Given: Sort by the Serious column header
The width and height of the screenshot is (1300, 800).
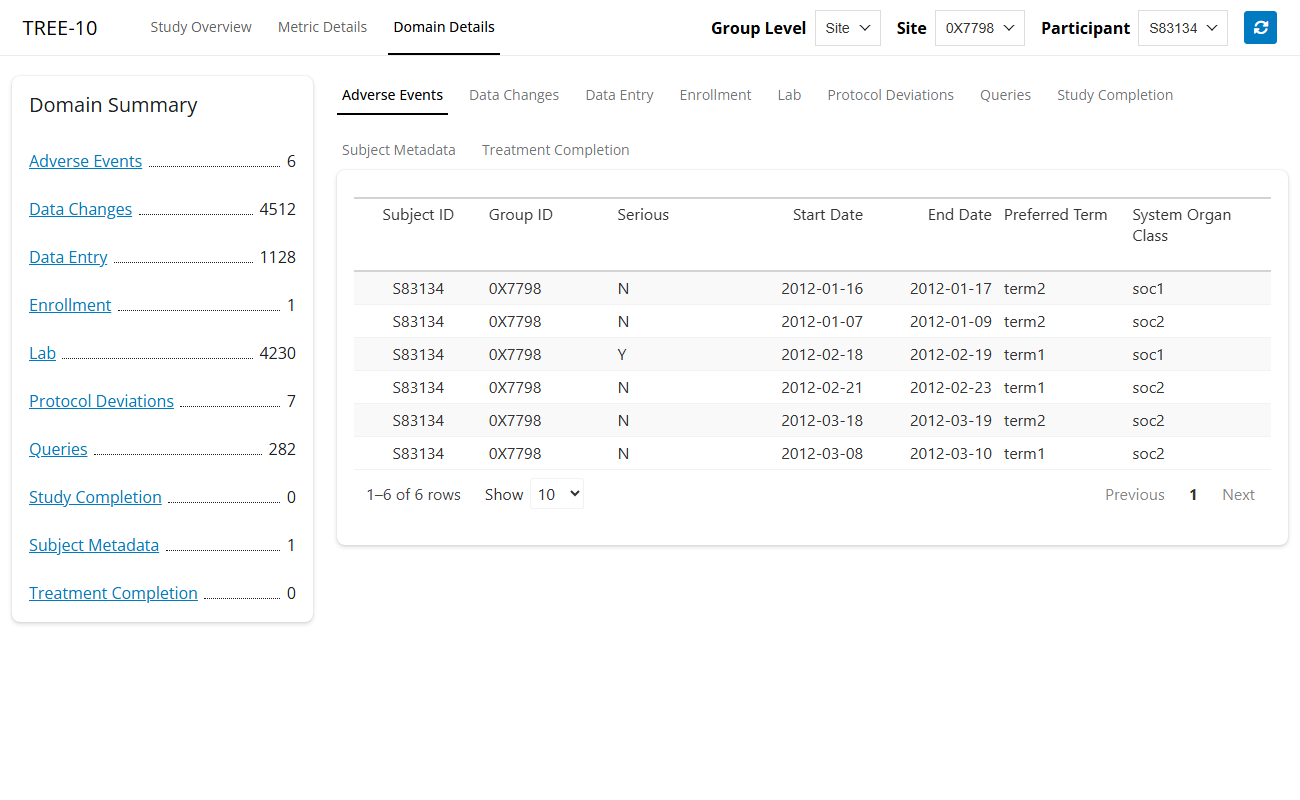Looking at the screenshot, I should pos(643,215).
